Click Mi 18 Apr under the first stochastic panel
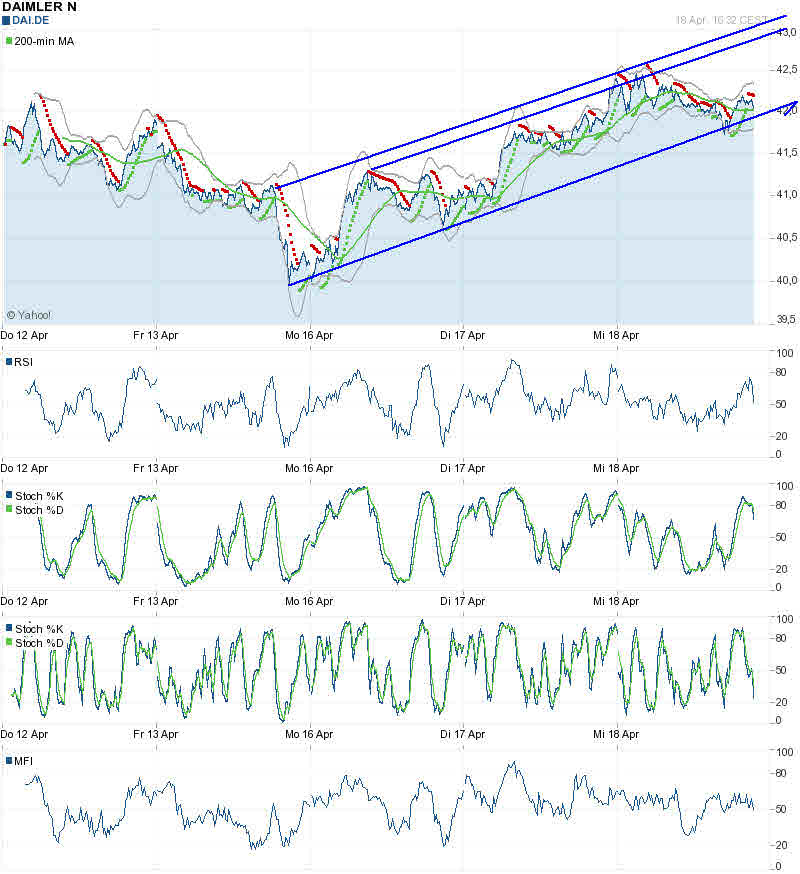Screen dimensions: 800x874 click(x=616, y=601)
